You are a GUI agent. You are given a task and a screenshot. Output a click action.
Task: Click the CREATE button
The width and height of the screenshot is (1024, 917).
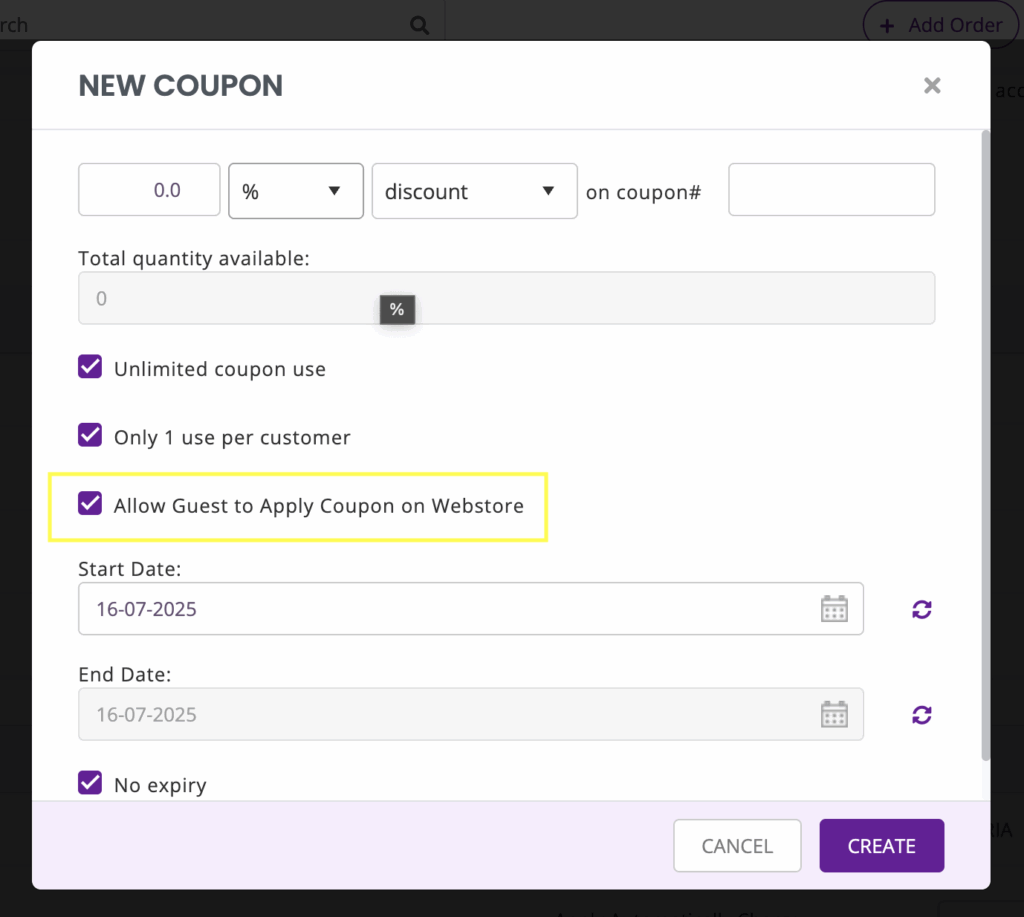(x=882, y=845)
